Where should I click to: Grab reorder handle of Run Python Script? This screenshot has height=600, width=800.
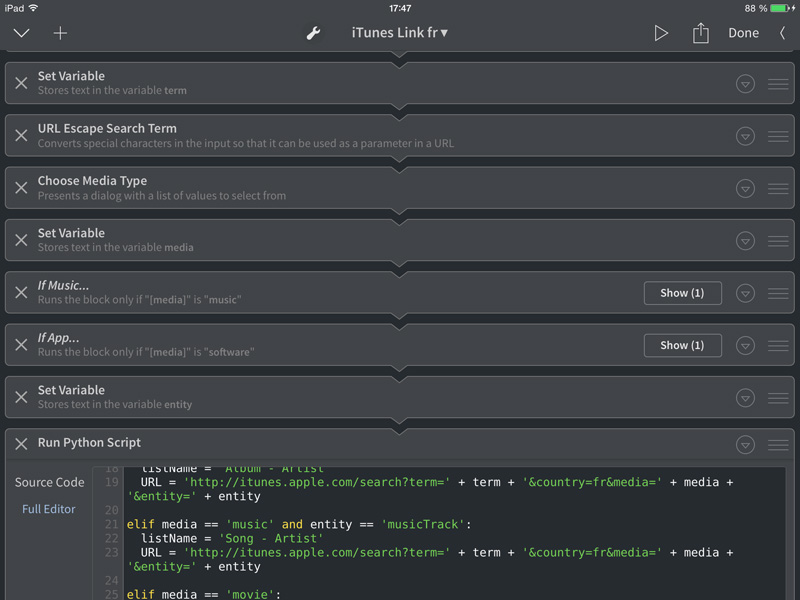[778, 445]
